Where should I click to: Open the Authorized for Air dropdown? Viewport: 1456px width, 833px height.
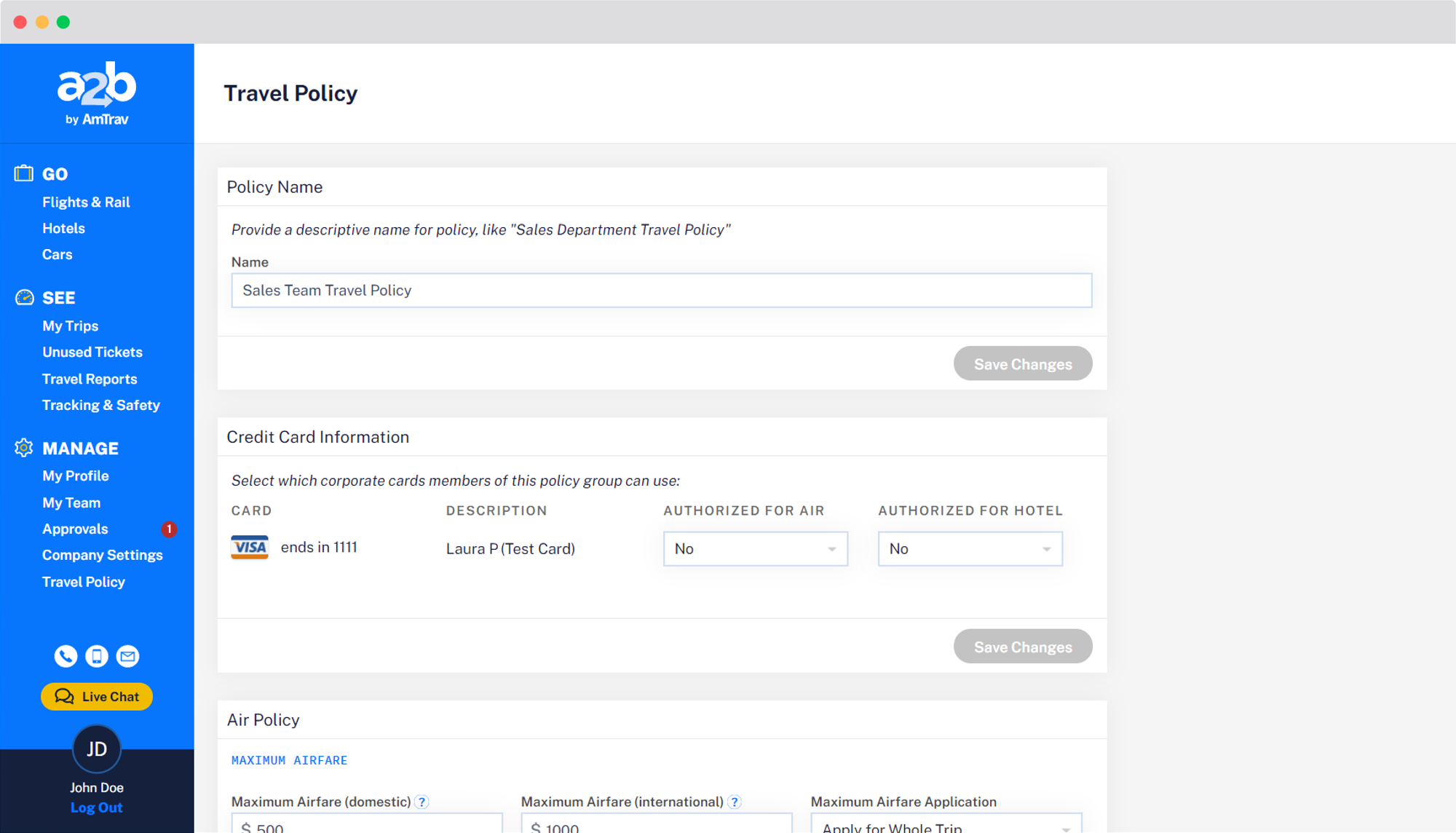click(755, 549)
